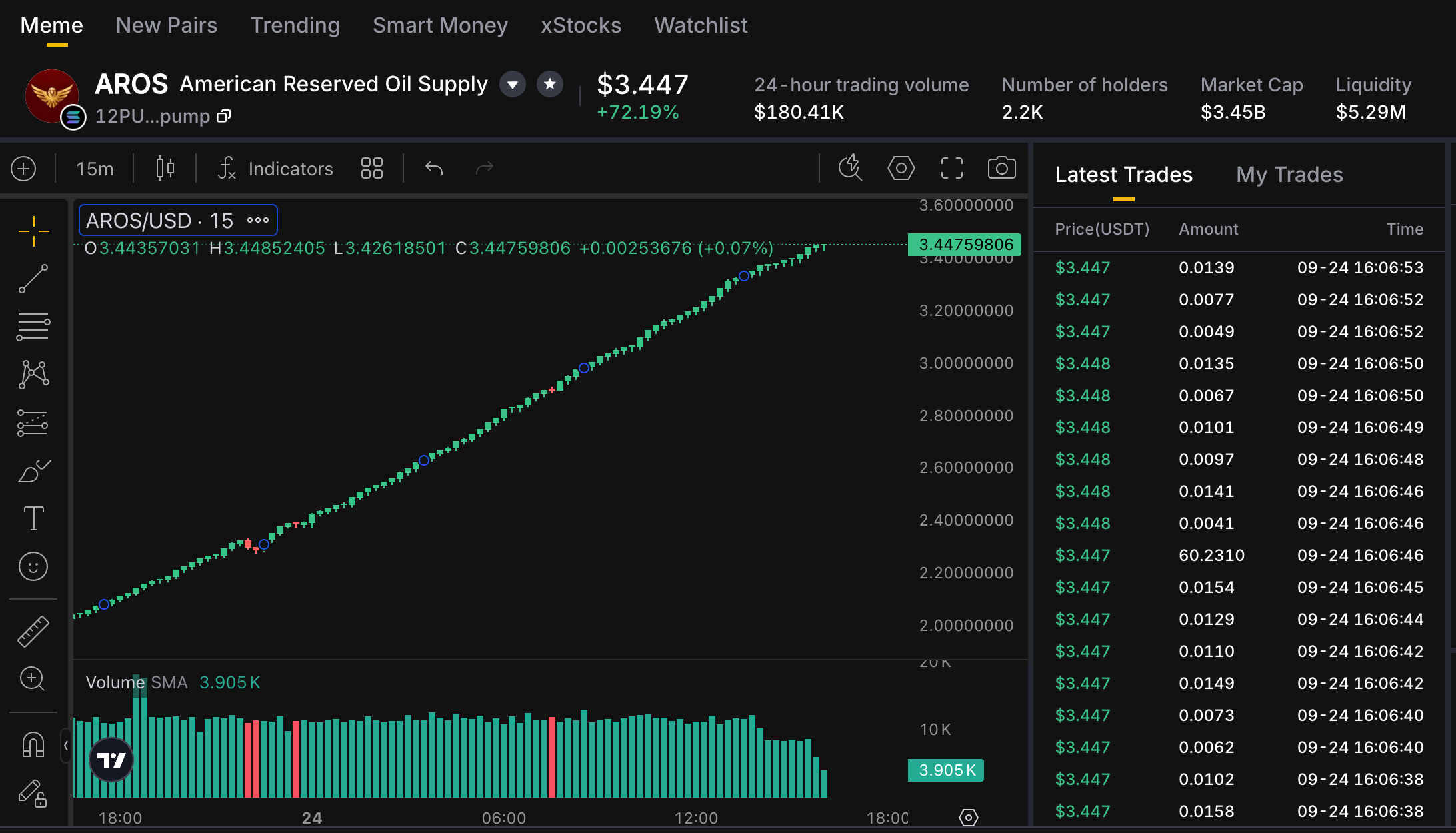Open the Smart Money tab
Viewport: 1456px width, 833px height.
pyautogui.click(x=440, y=25)
